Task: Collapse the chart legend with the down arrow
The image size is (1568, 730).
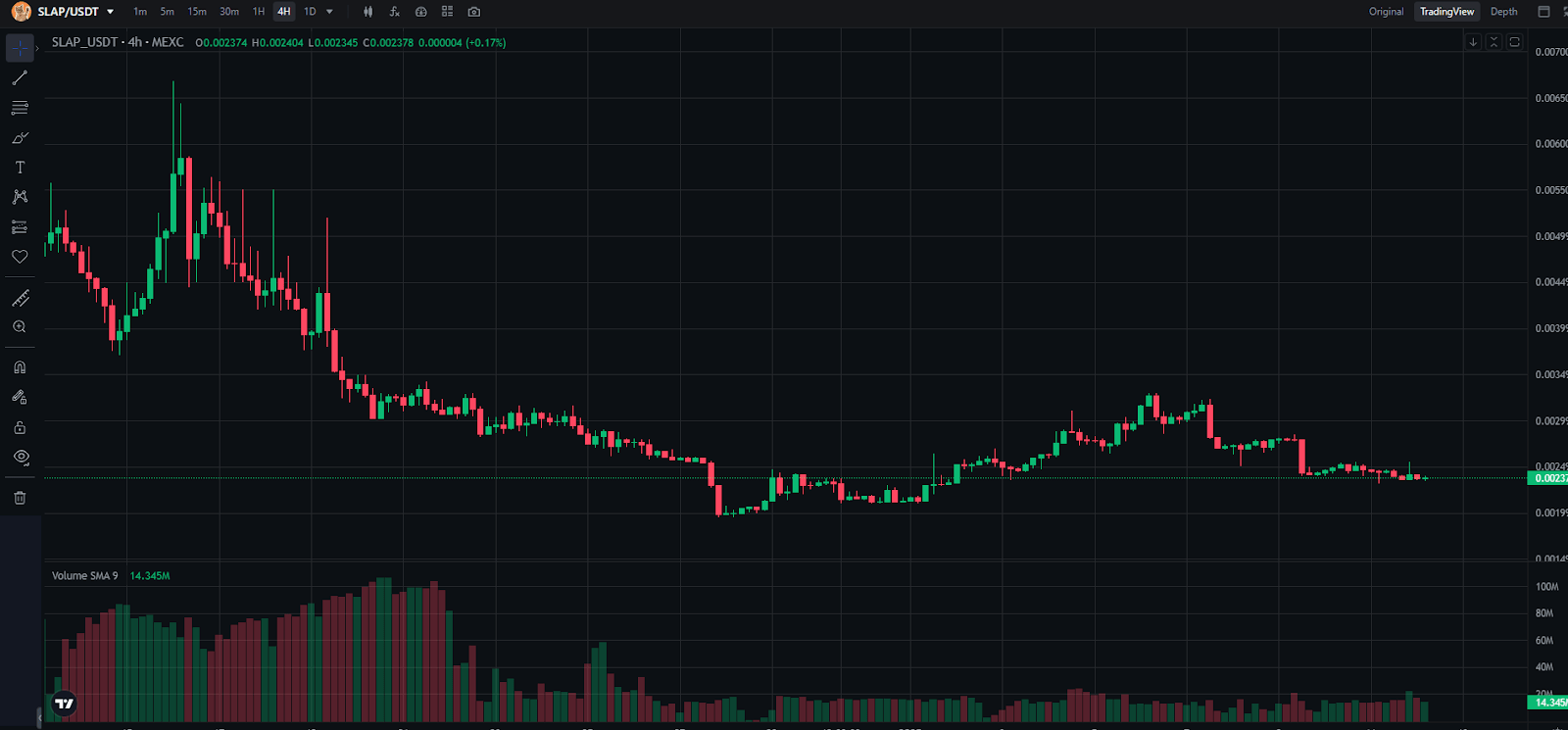Action: [1473, 42]
